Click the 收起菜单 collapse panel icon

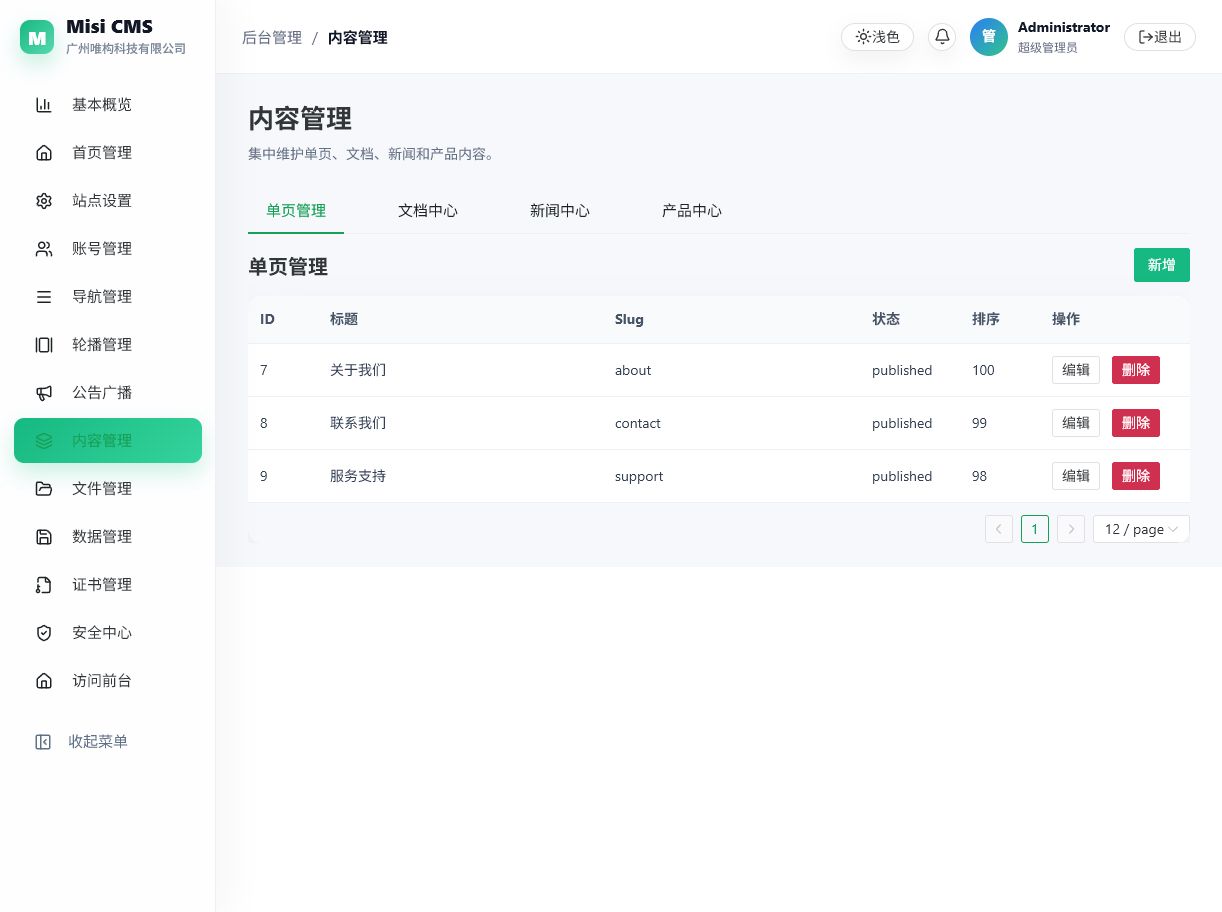tap(43, 742)
